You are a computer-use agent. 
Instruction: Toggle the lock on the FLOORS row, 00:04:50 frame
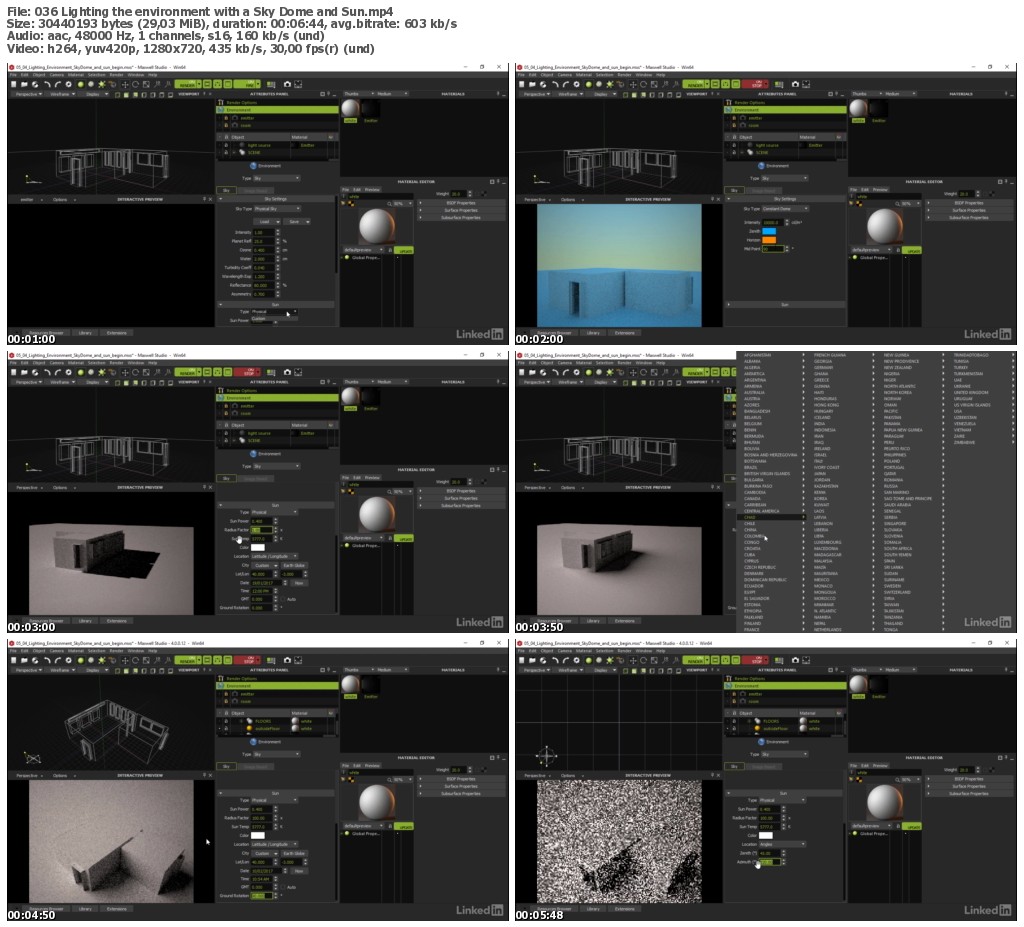click(x=226, y=721)
